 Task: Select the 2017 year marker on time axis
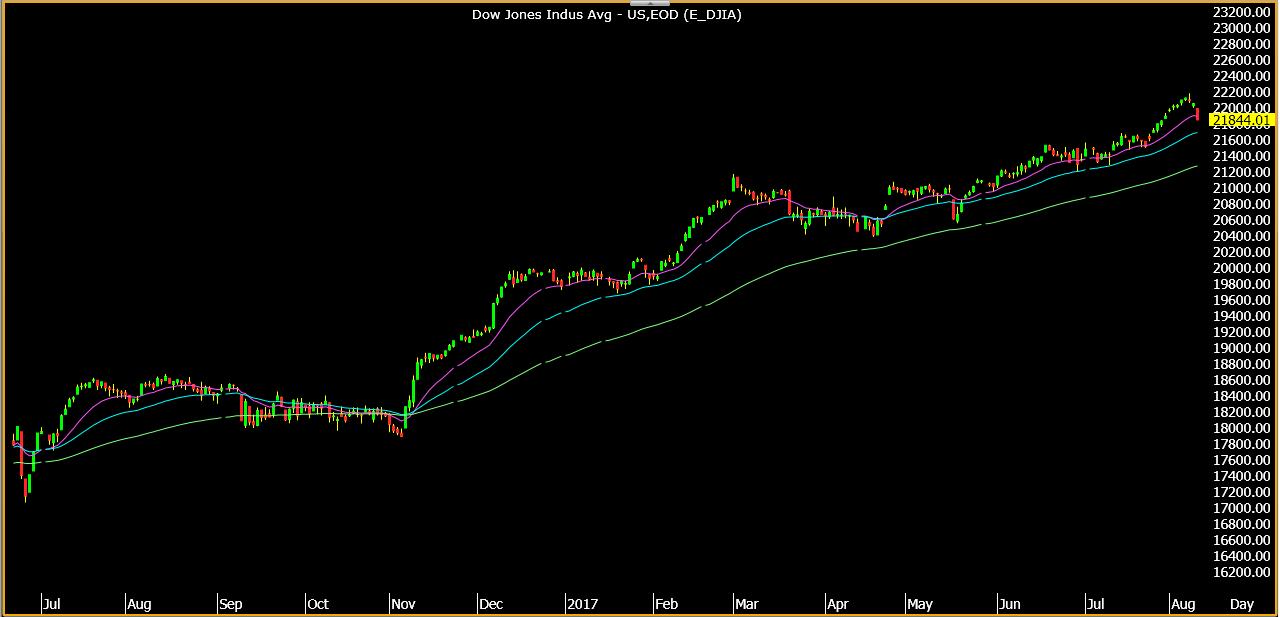582,604
